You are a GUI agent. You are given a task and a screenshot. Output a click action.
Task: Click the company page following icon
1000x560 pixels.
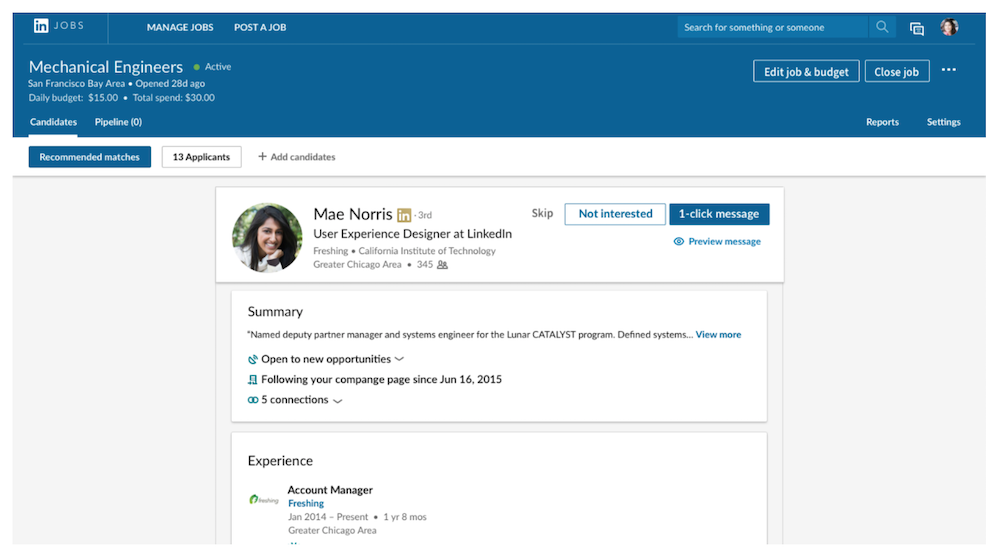point(253,380)
